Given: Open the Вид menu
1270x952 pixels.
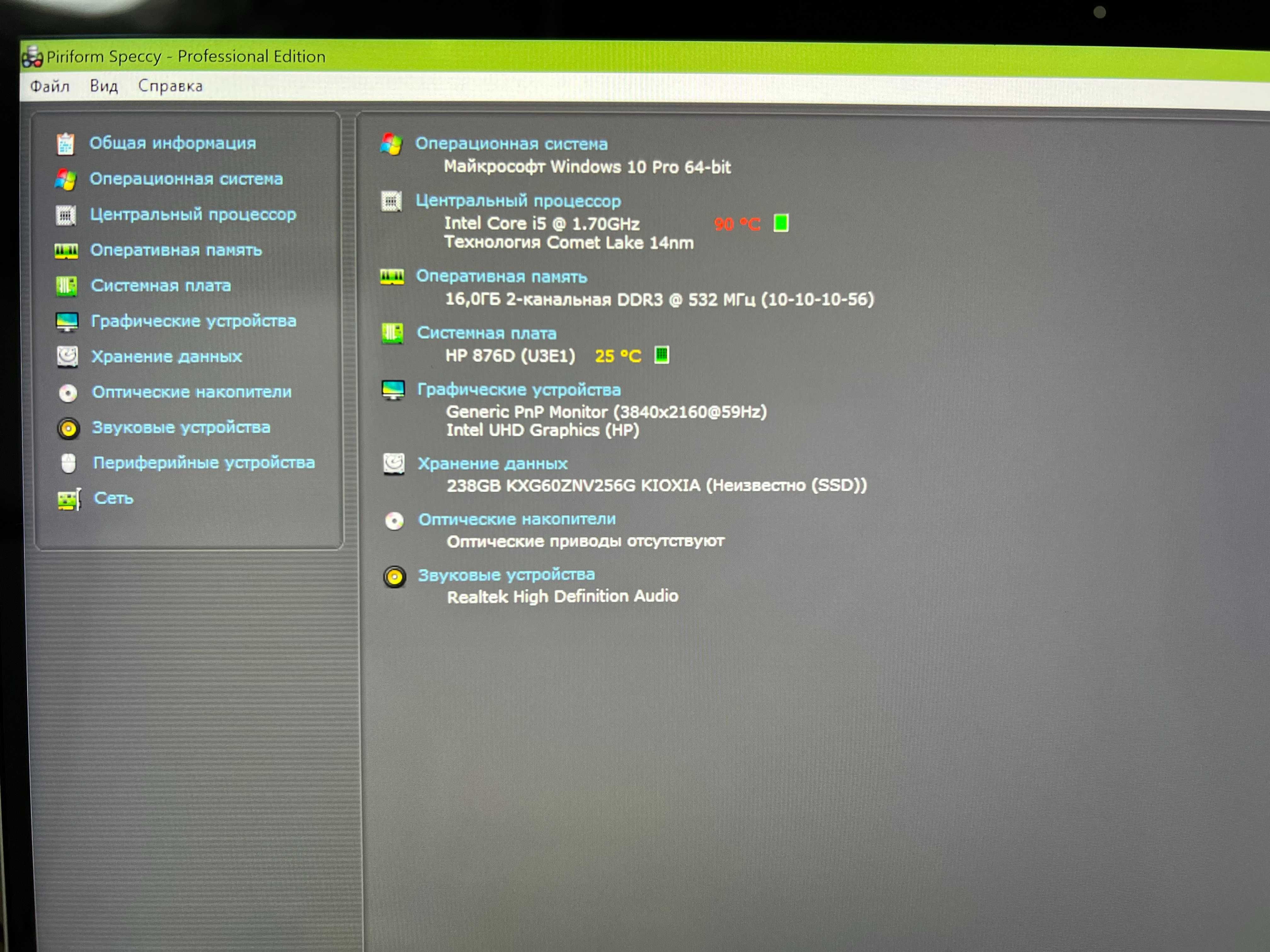Looking at the screenshot, I should point(104,86).
